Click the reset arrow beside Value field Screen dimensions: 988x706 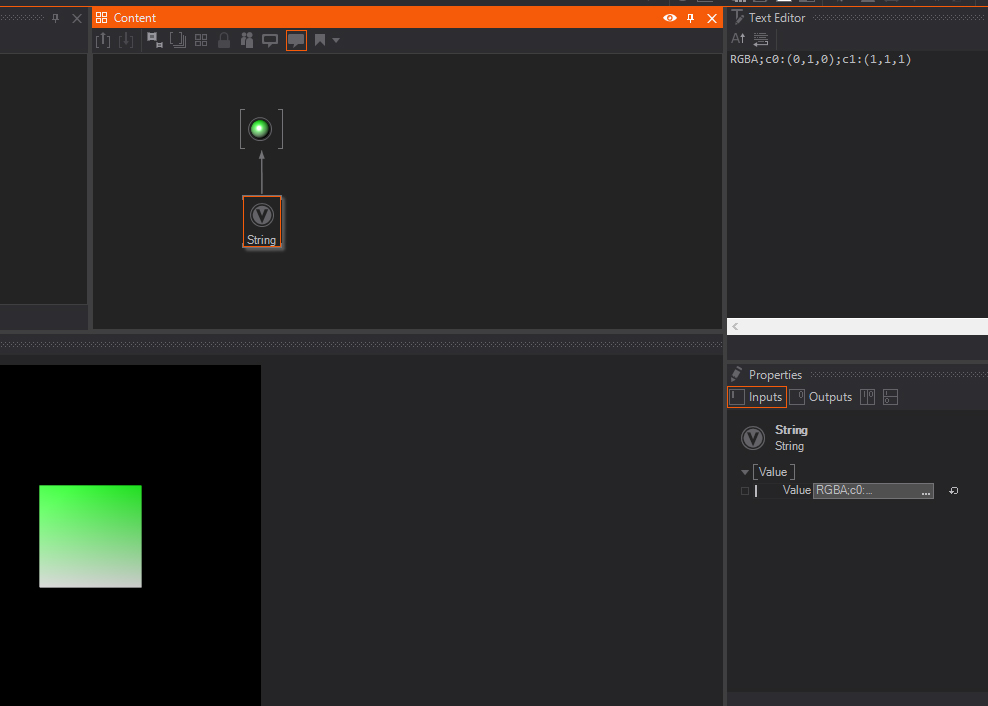click(954, 491)
